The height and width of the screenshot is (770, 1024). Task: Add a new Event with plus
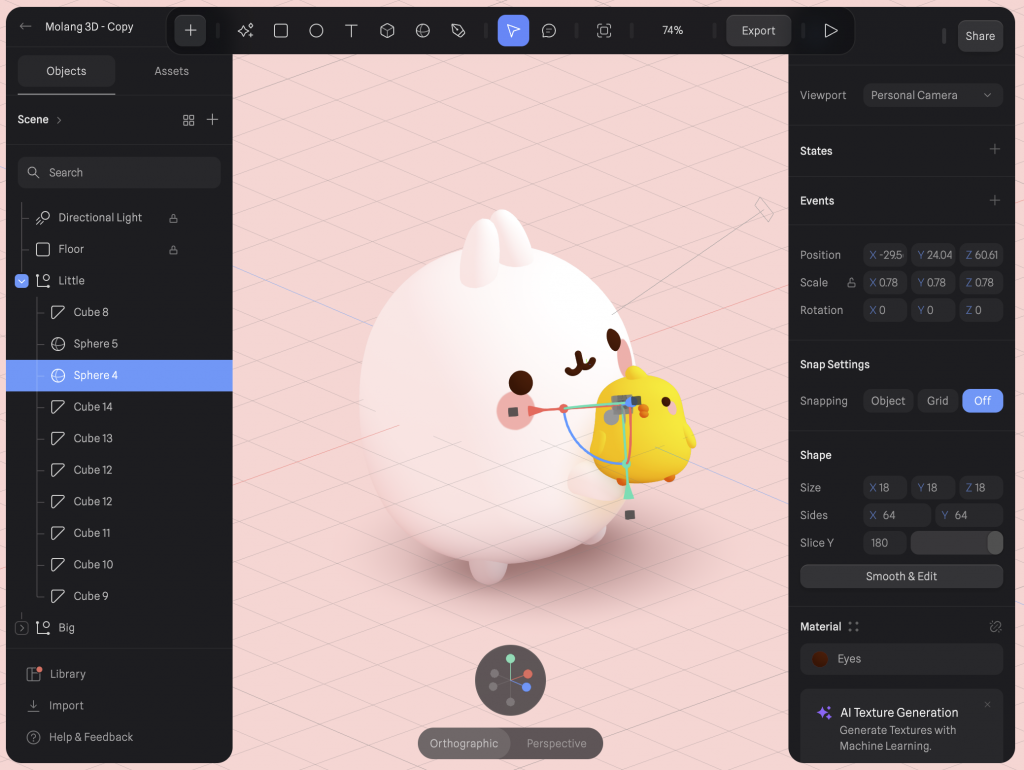995,200
